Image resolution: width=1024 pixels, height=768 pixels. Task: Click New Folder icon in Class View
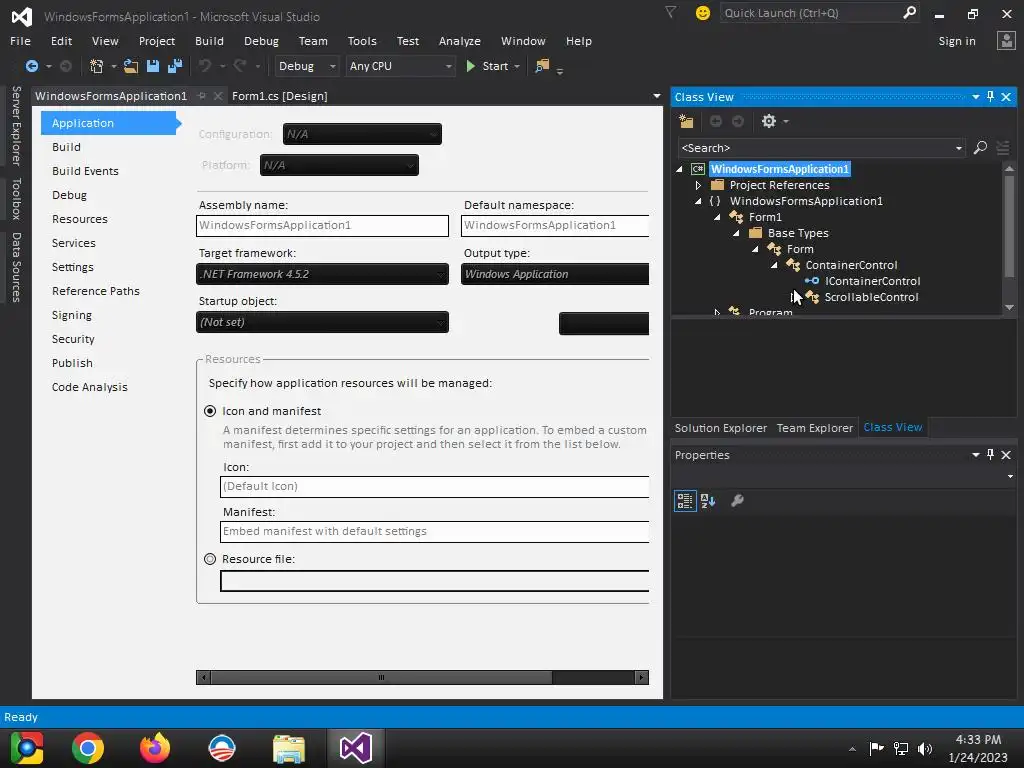tap(686, 121)
